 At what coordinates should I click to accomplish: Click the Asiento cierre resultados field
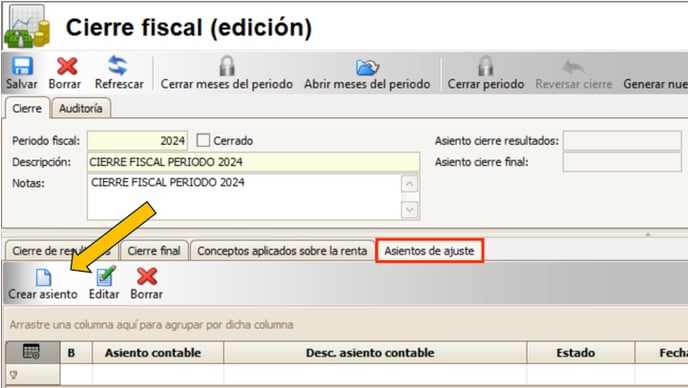[x=622, y=140]
